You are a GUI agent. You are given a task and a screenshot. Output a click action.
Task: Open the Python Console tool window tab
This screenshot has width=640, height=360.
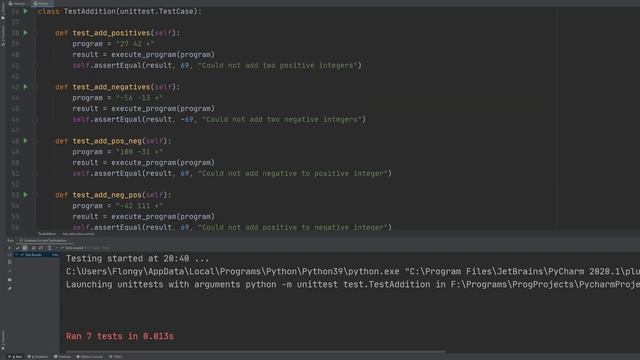click(x=90, y=356)
